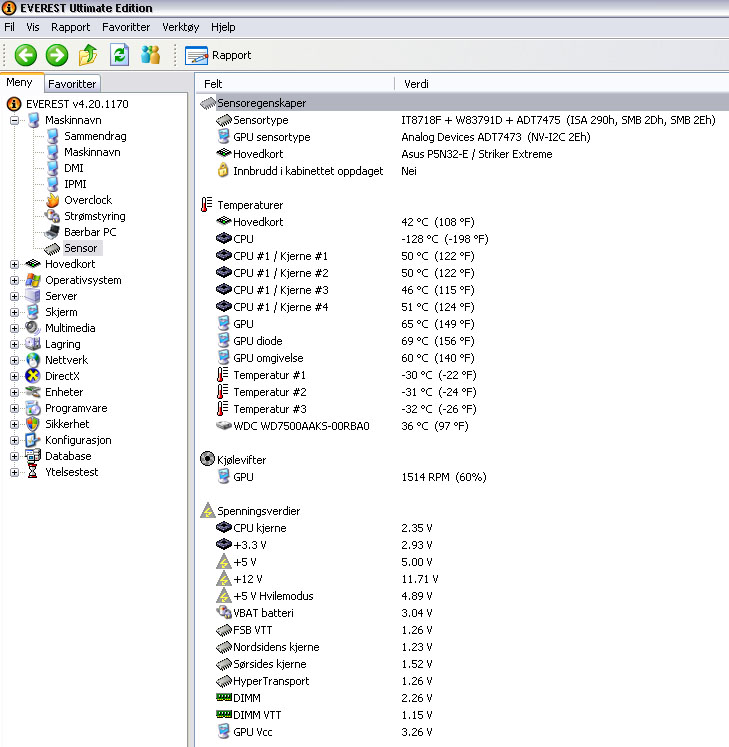Open the Fil menu
The height and width of the screenshot is (747, 729).
(x=10, y=27)
